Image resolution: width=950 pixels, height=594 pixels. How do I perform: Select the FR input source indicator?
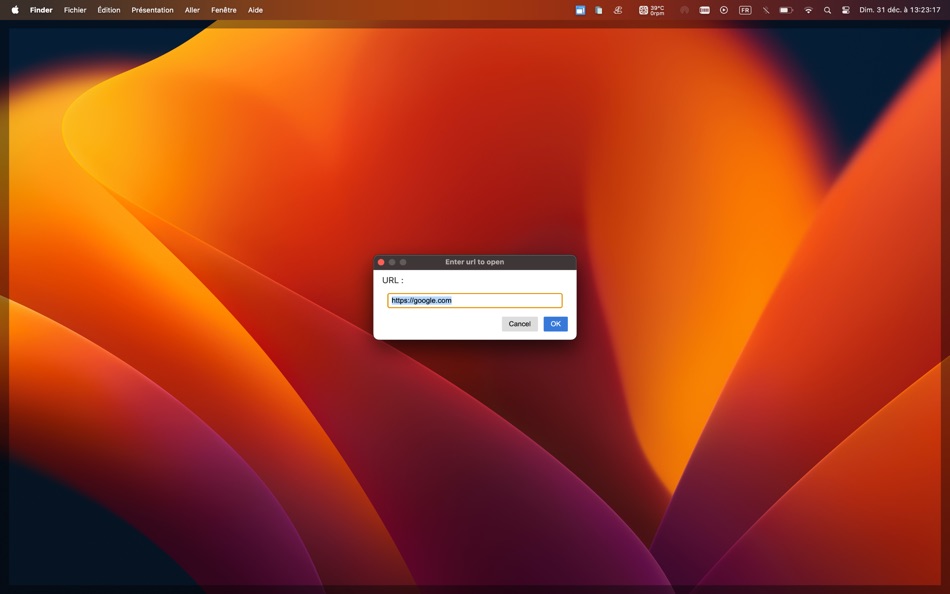point(744,9)
